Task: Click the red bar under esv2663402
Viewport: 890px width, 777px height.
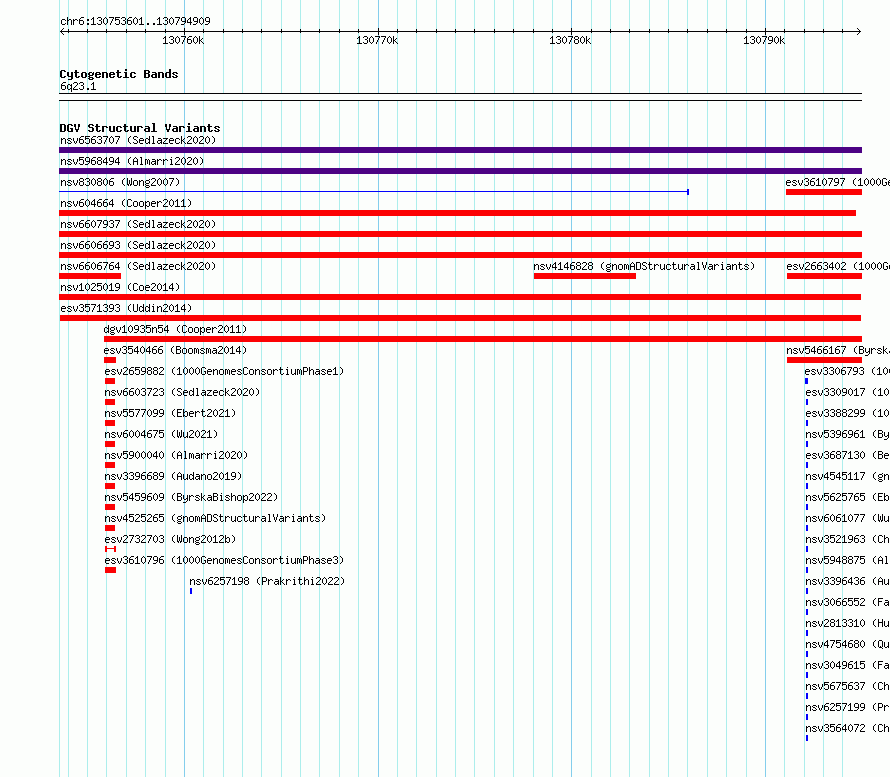Action: pos(824,276)
